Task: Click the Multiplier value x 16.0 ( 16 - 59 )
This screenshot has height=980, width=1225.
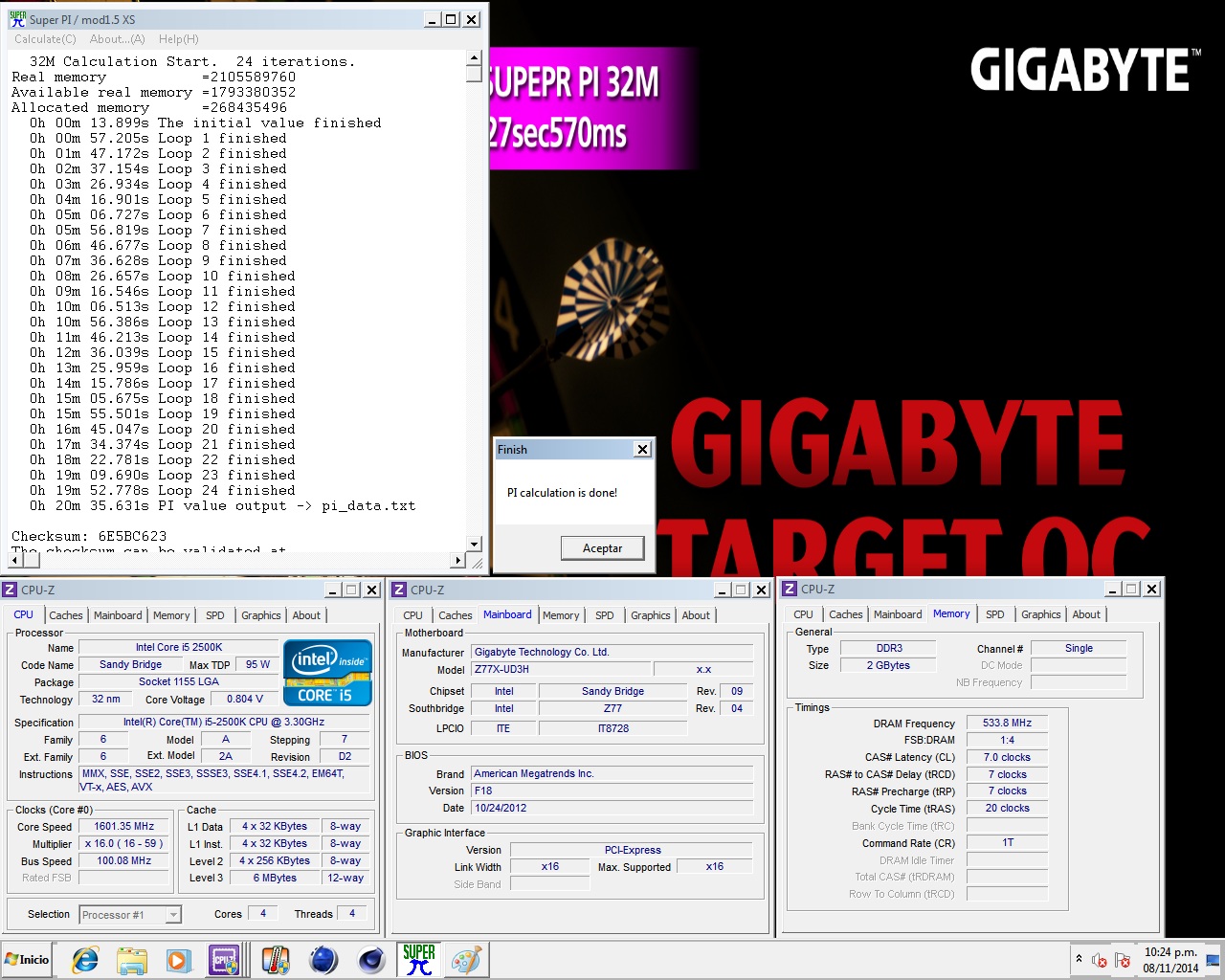Action: point(123,843)
